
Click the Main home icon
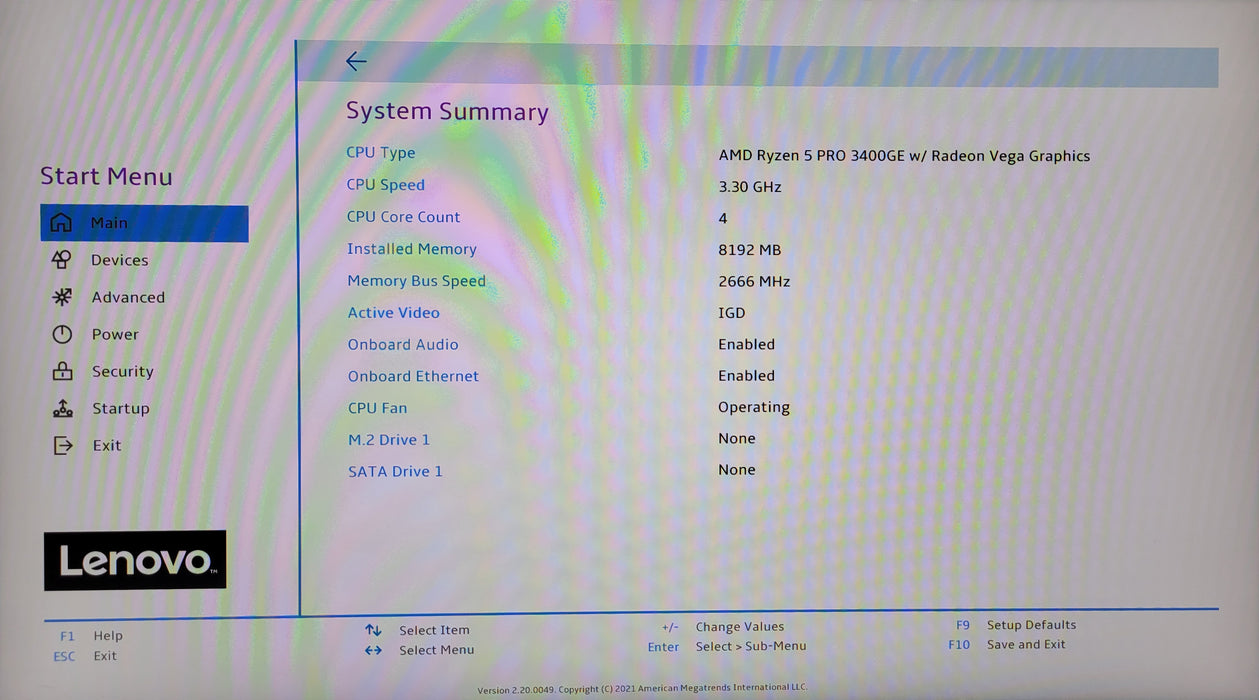(61, 223)
